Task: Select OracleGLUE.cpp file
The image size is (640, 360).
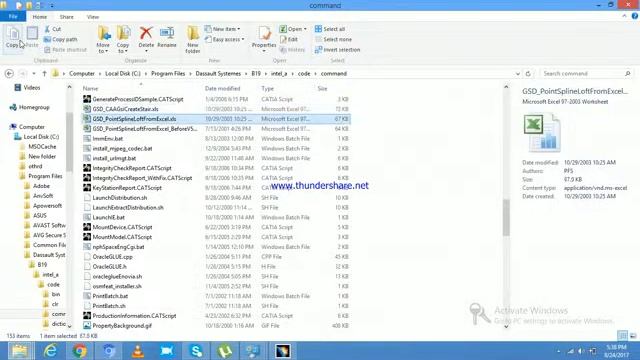Action: tap(112, 257)
